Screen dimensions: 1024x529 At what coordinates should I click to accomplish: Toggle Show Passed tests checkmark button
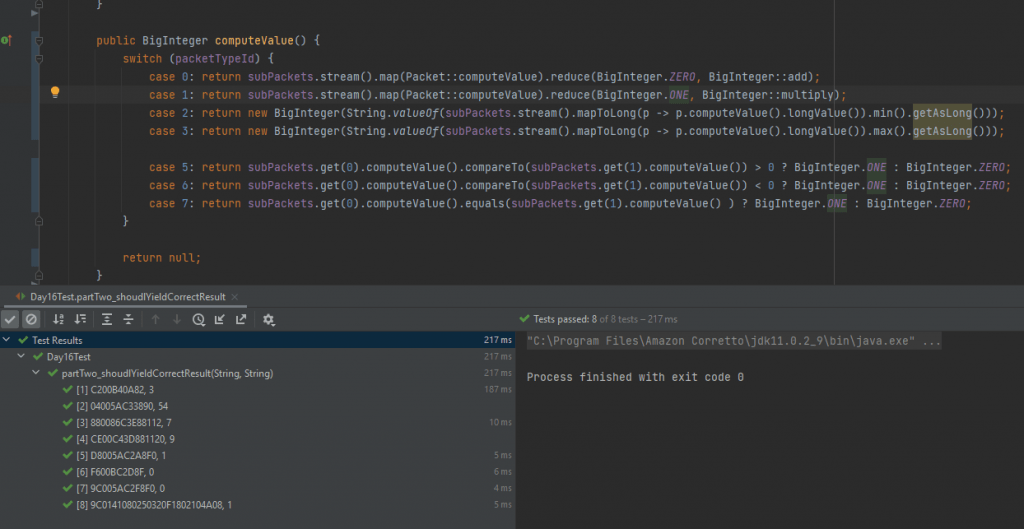(10, 319)
